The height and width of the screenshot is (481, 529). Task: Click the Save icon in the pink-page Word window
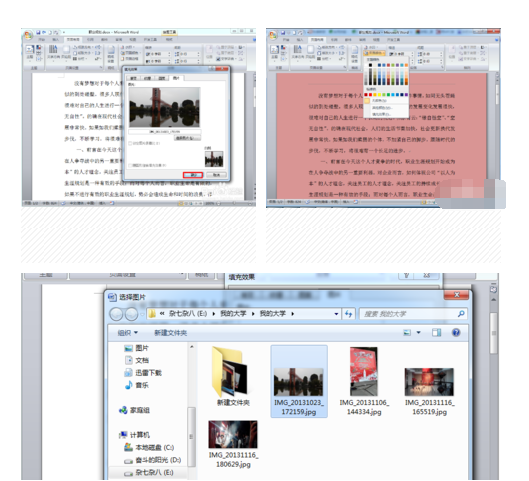coord(283,32)
